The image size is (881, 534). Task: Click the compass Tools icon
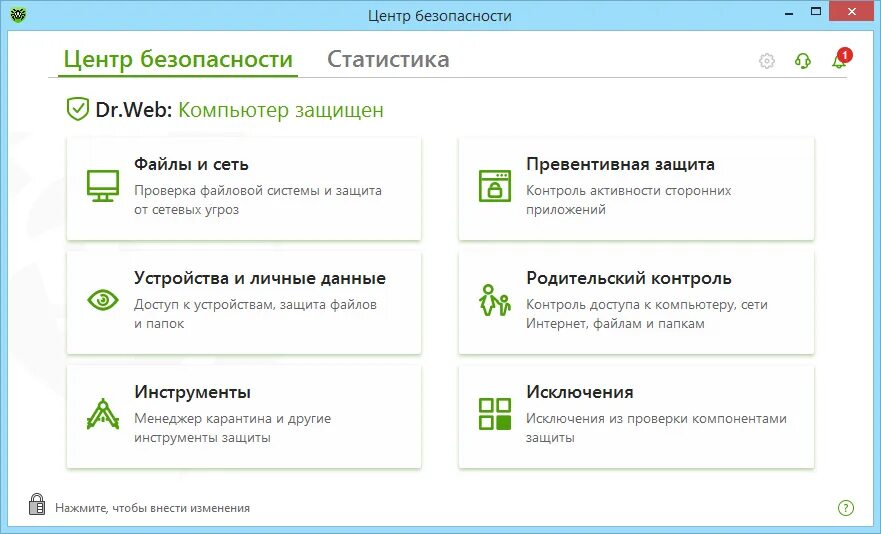click(x=103, y=414)
